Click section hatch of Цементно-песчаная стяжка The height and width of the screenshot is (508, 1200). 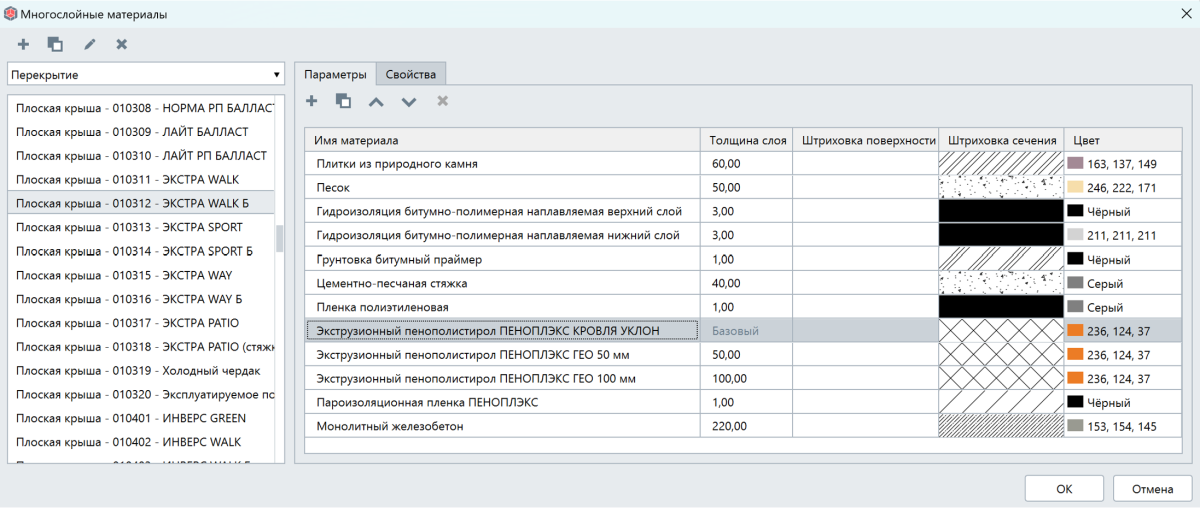(999, 283)
